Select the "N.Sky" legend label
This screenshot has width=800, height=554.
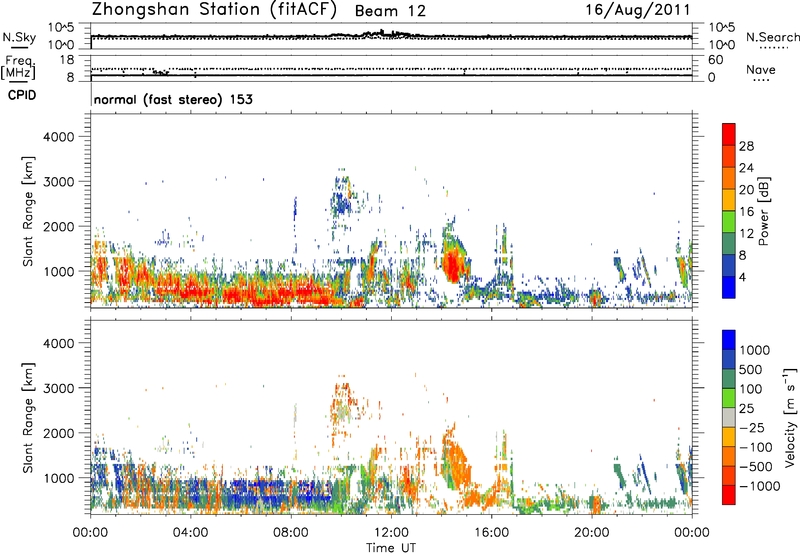19,37
